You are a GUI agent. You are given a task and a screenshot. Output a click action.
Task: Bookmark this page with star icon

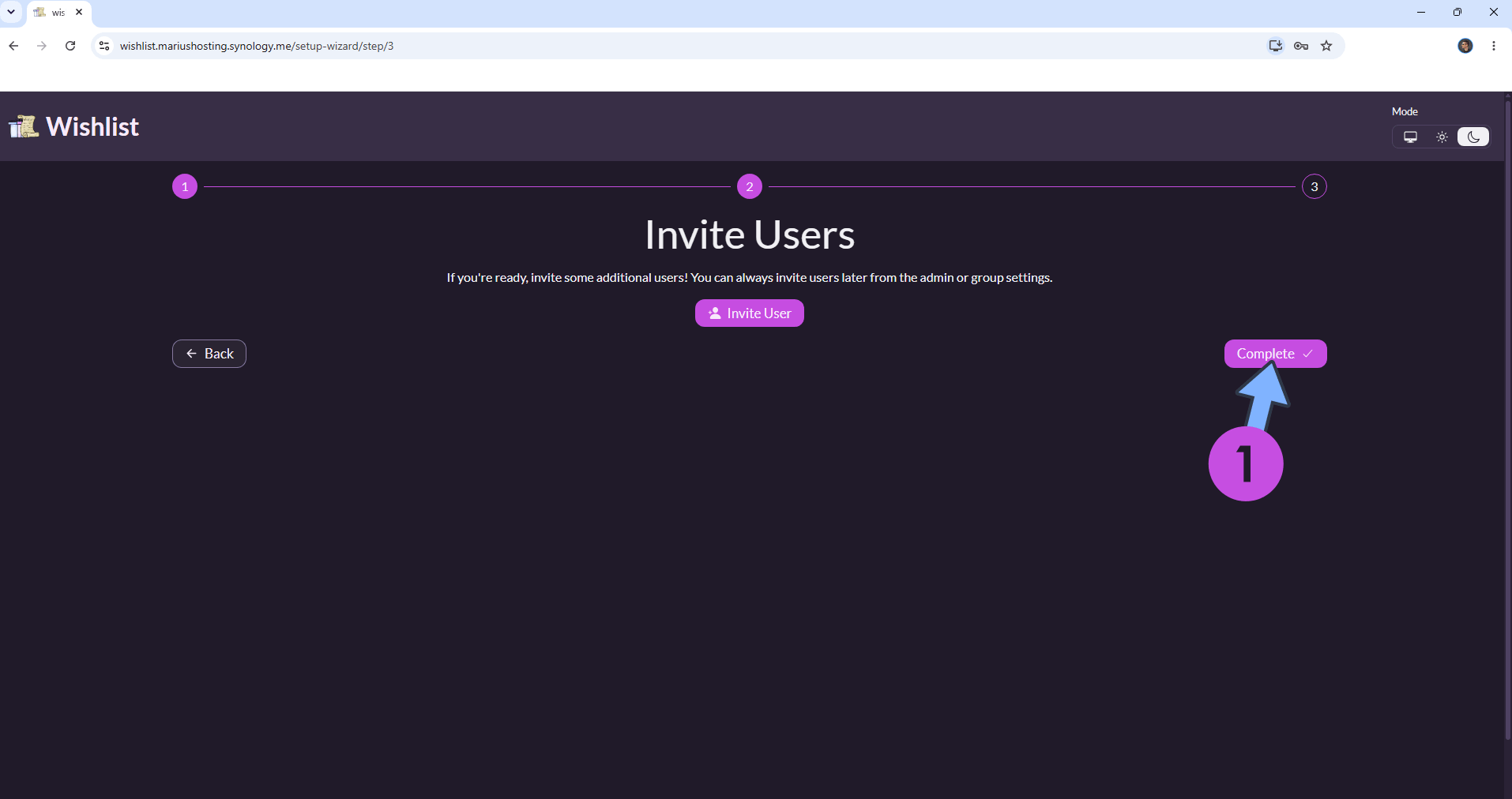click(1326, 46)
